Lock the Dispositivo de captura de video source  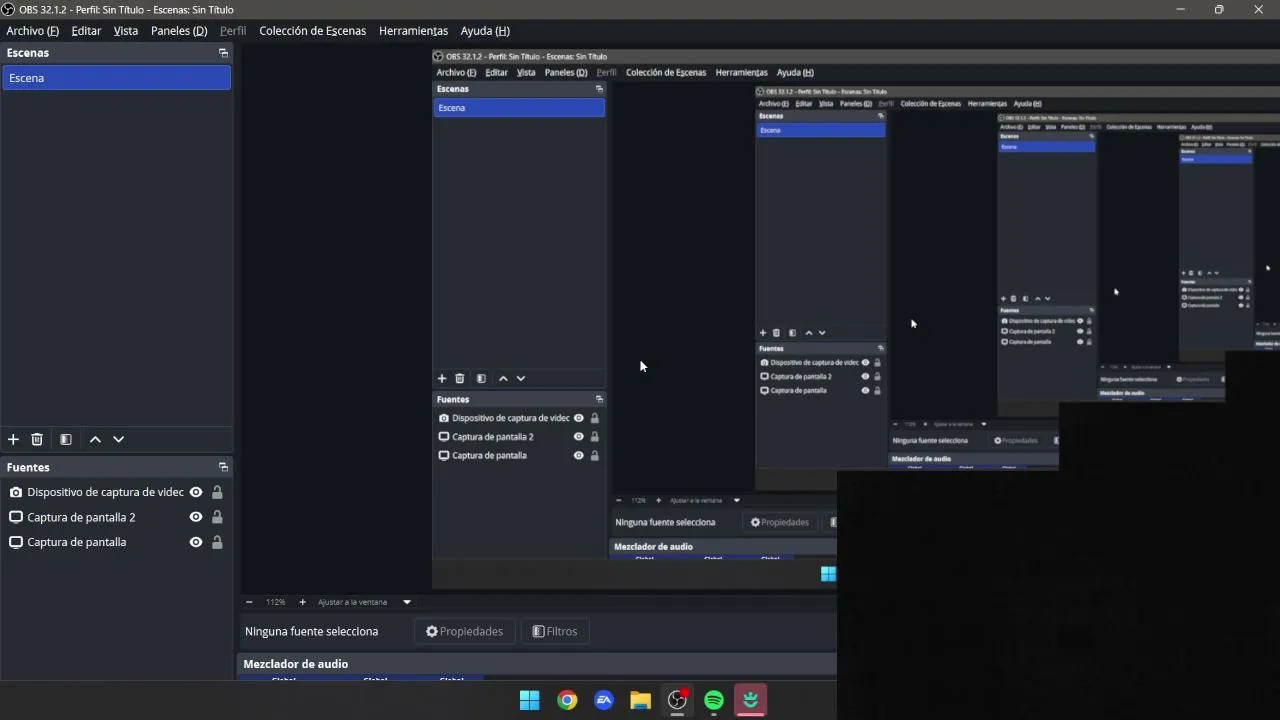click(x=217, y=492)
